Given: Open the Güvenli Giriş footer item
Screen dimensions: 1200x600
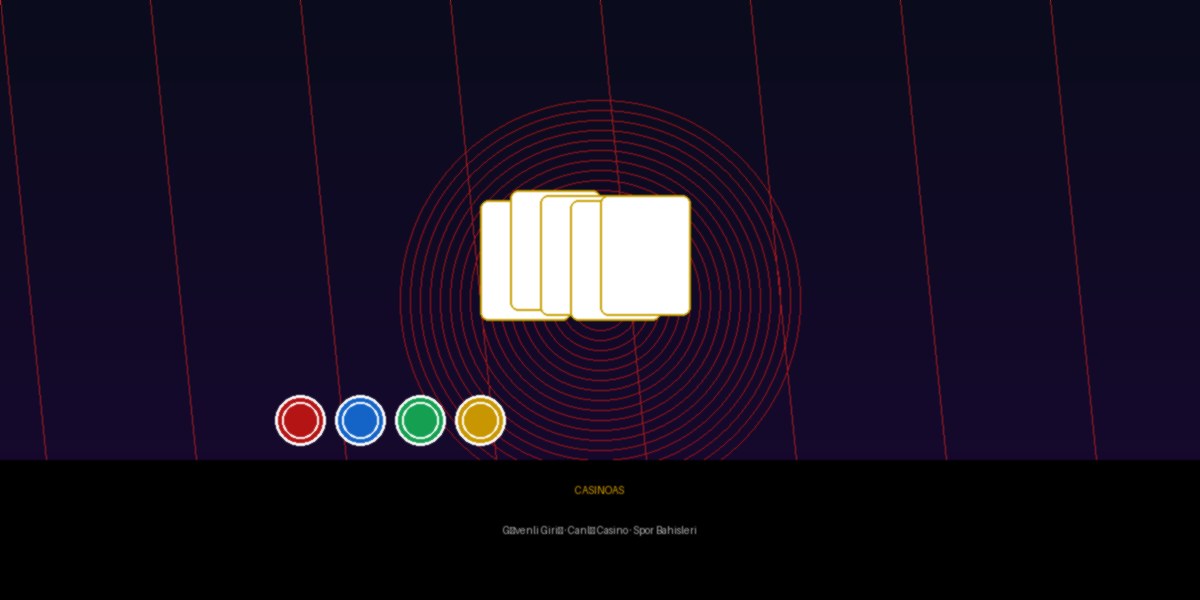Looking at the screenshot, I should pos(533,530).
